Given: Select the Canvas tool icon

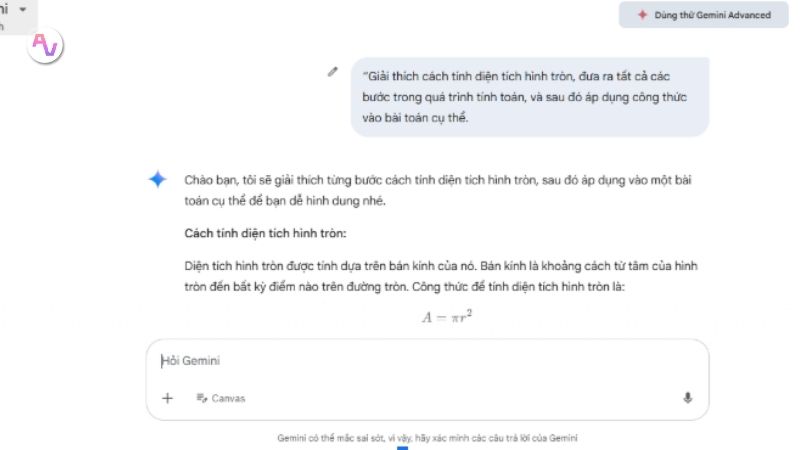Looking at the screenshot, I should [202, 398].
